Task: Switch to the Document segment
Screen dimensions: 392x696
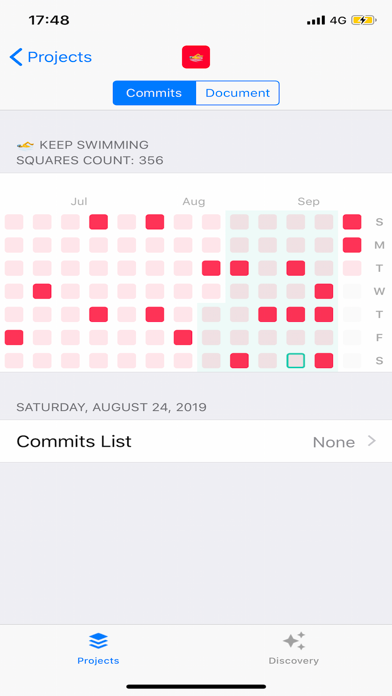Action: pyautogui.click(x=238, y=93)
